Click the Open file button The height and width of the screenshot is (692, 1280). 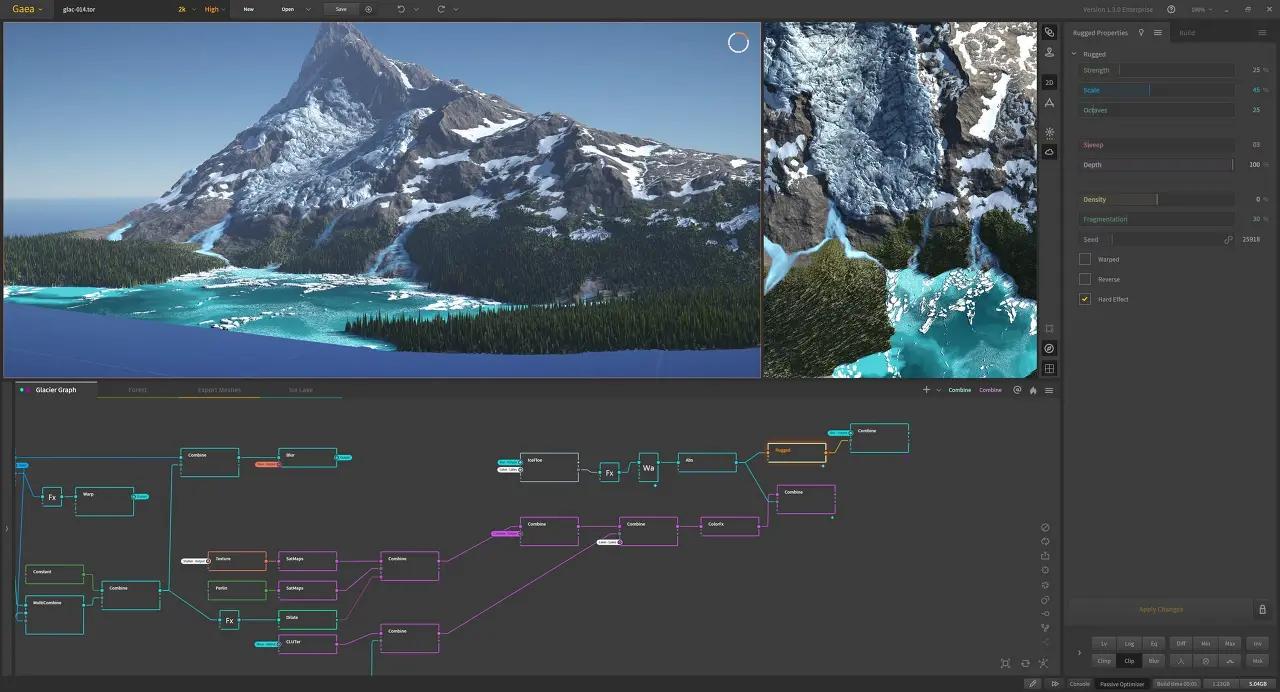pos(288,9)
